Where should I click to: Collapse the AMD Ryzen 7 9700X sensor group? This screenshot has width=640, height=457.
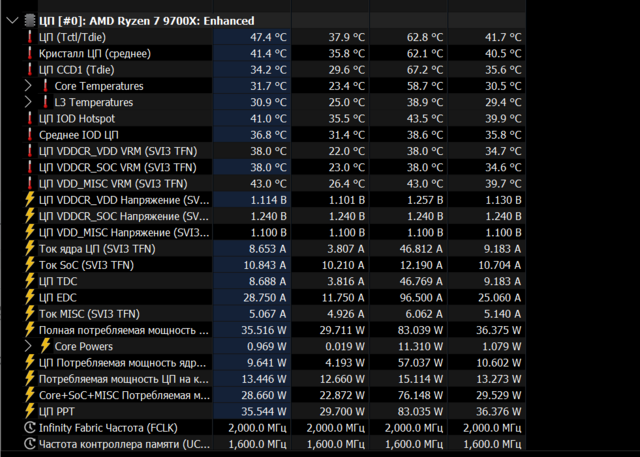tap(10, 20)
